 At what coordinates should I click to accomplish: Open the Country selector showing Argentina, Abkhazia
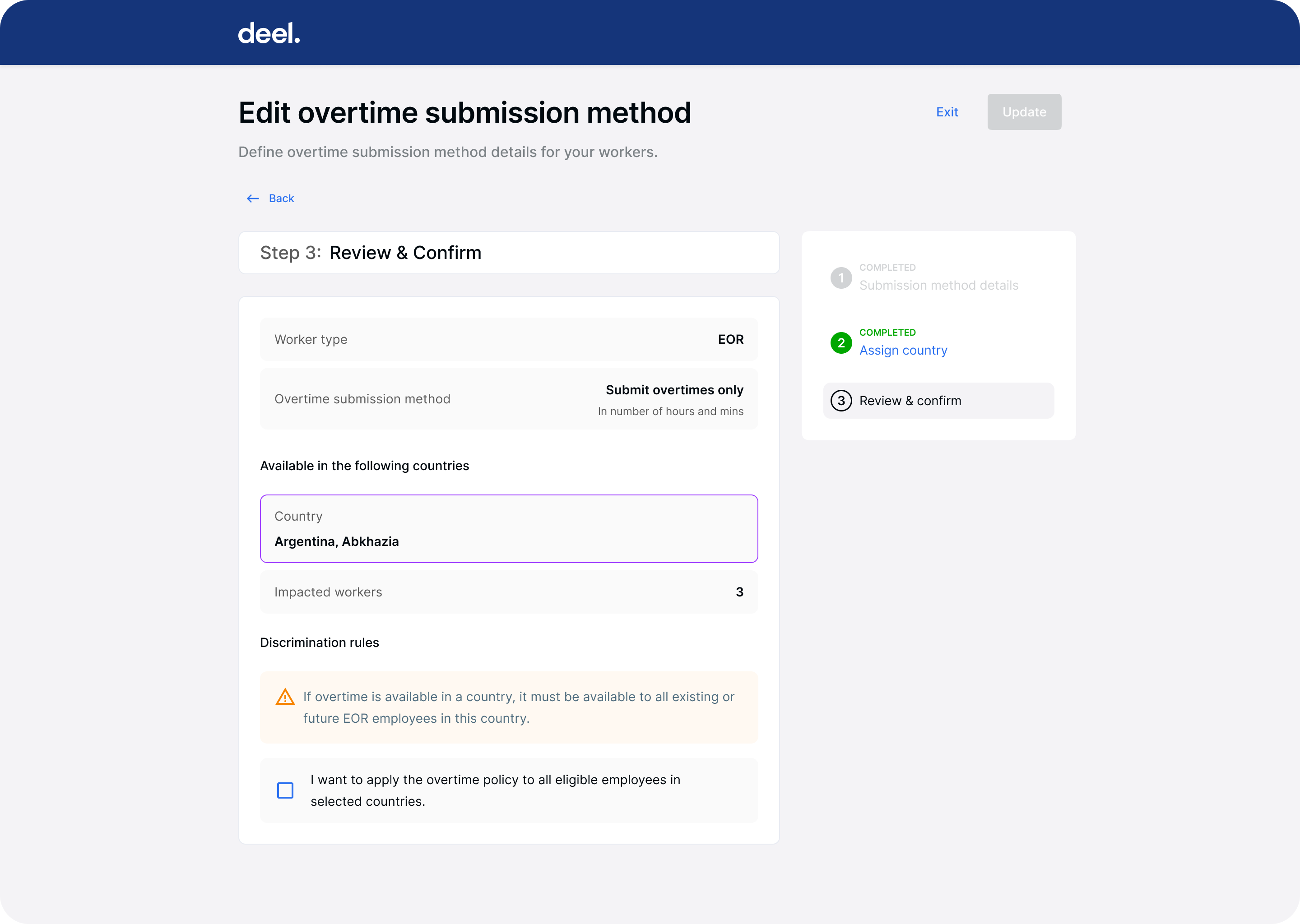coord(509,529)
